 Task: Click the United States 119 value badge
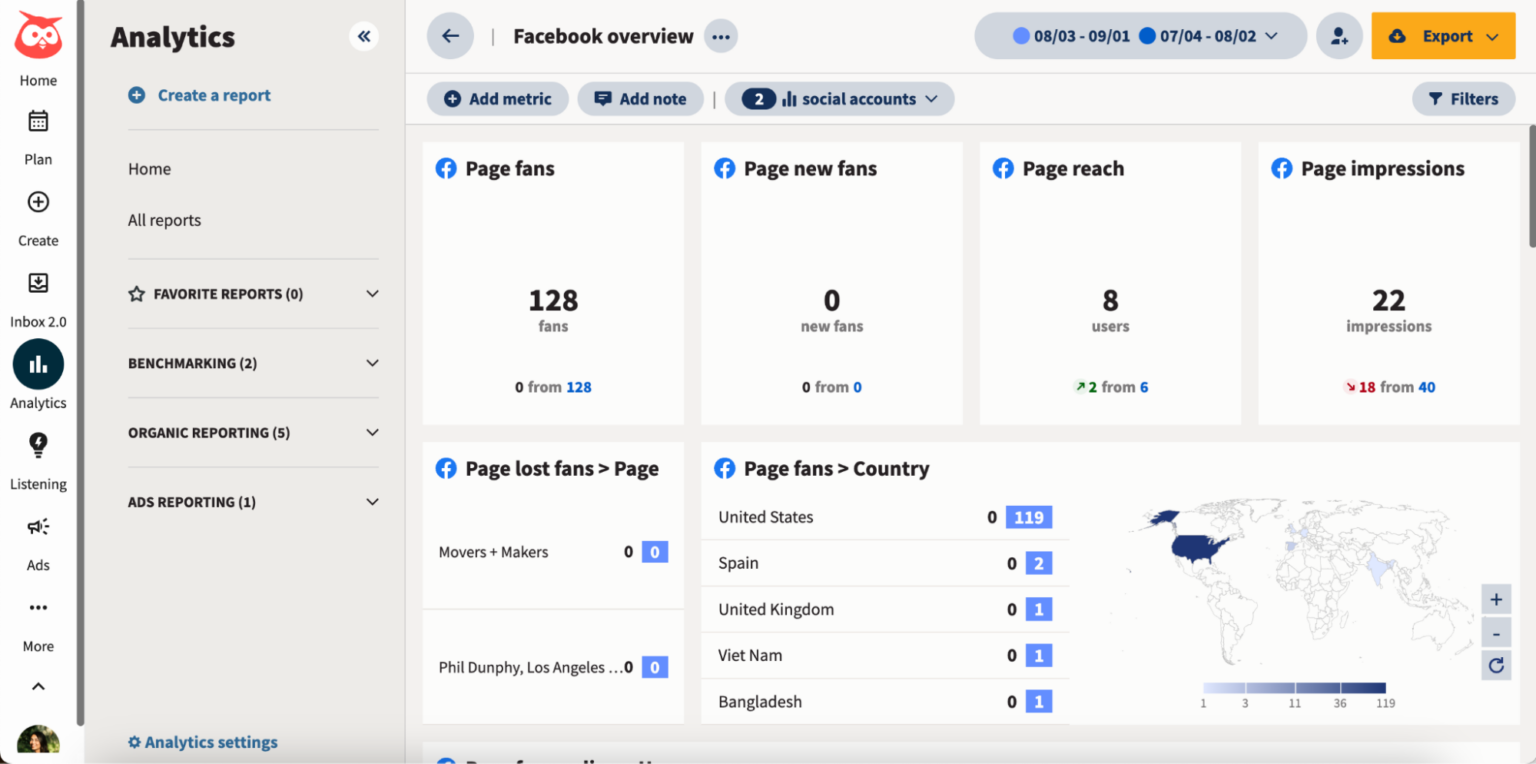click(x=1029, y=517)
